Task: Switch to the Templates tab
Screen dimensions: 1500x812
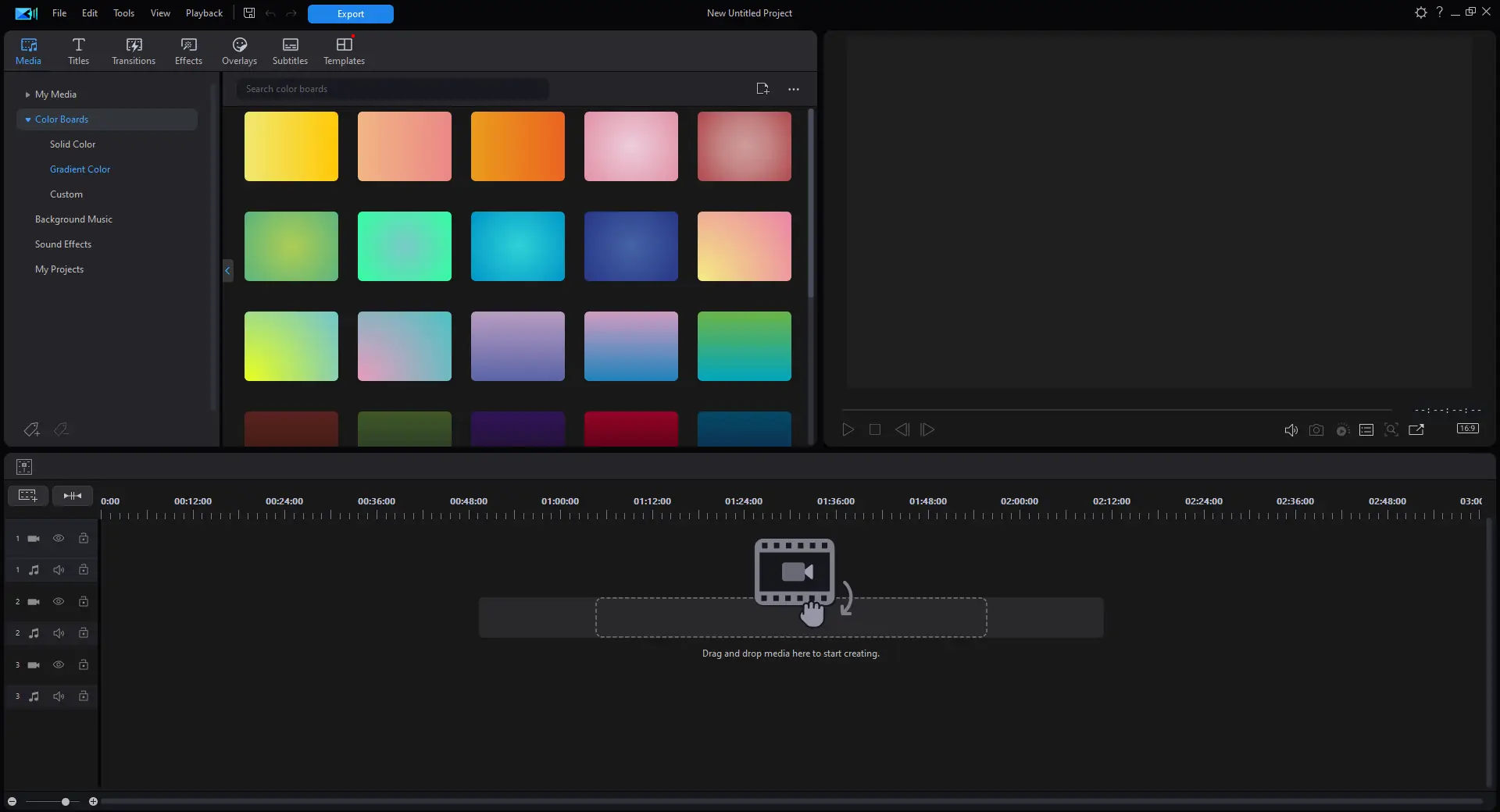Action: pyautogui.click(x=344, y=51)
